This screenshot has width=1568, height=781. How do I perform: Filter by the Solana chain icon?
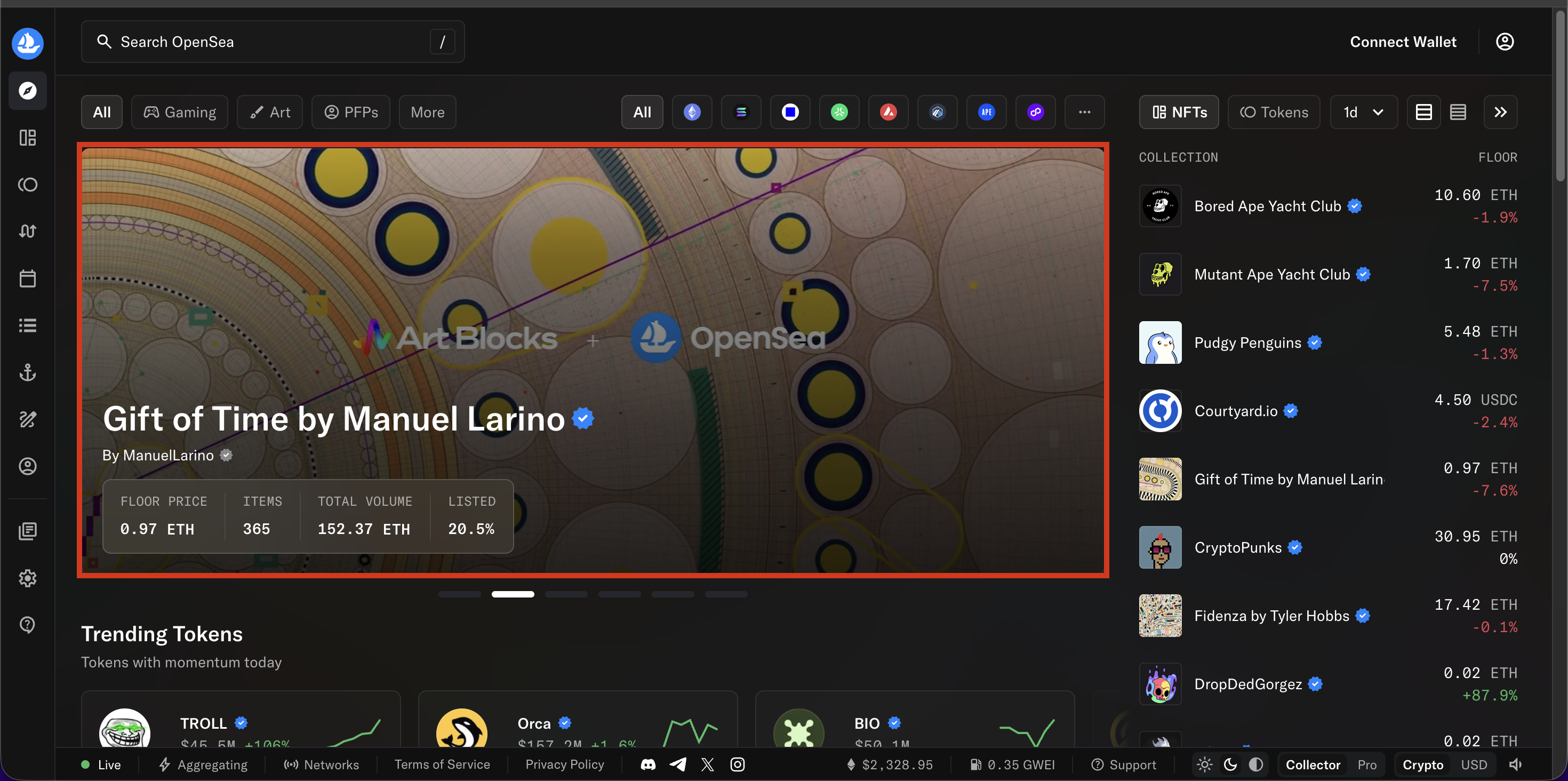pos(741,112)
